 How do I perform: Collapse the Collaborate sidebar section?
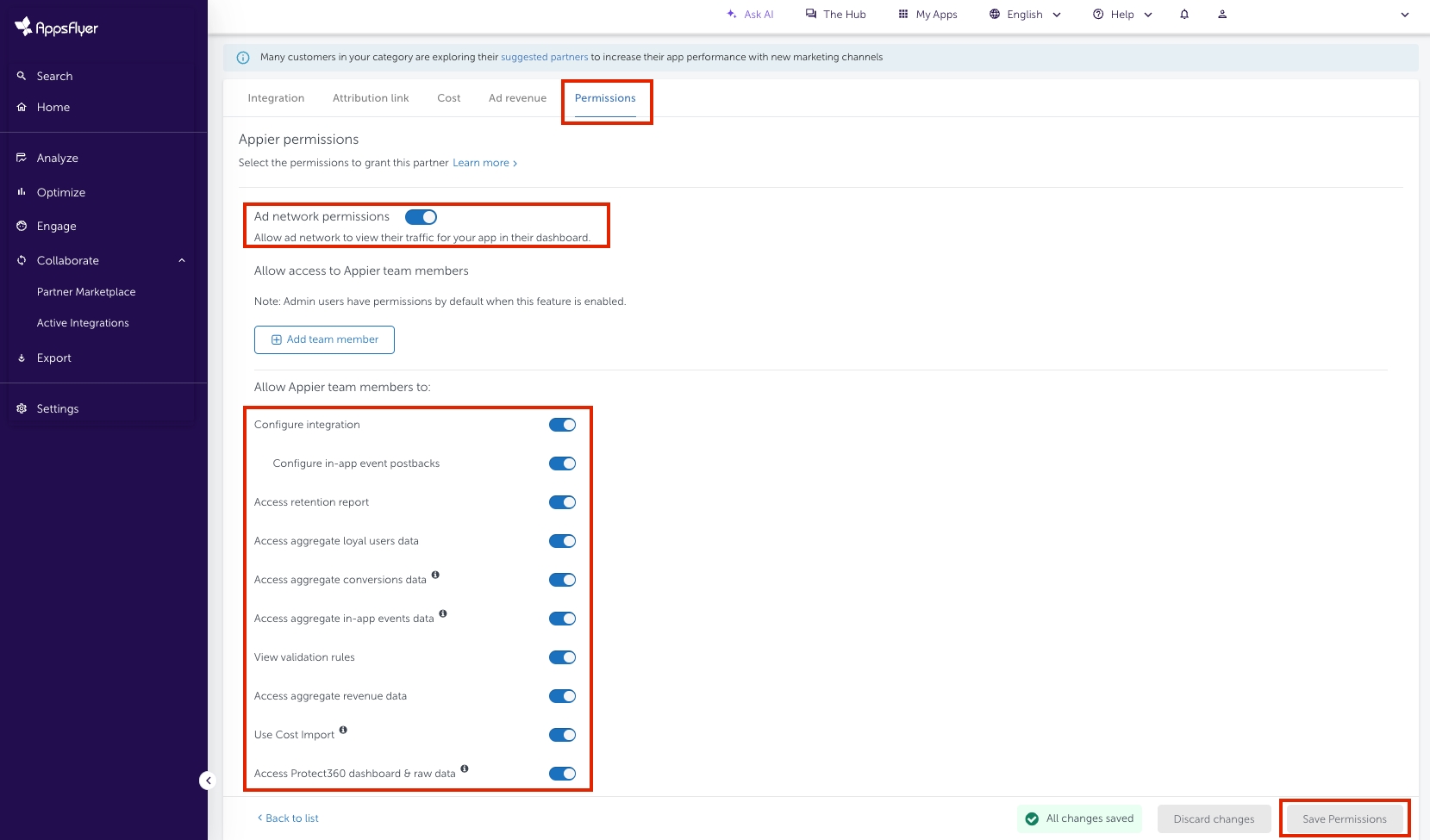[182, 260]
